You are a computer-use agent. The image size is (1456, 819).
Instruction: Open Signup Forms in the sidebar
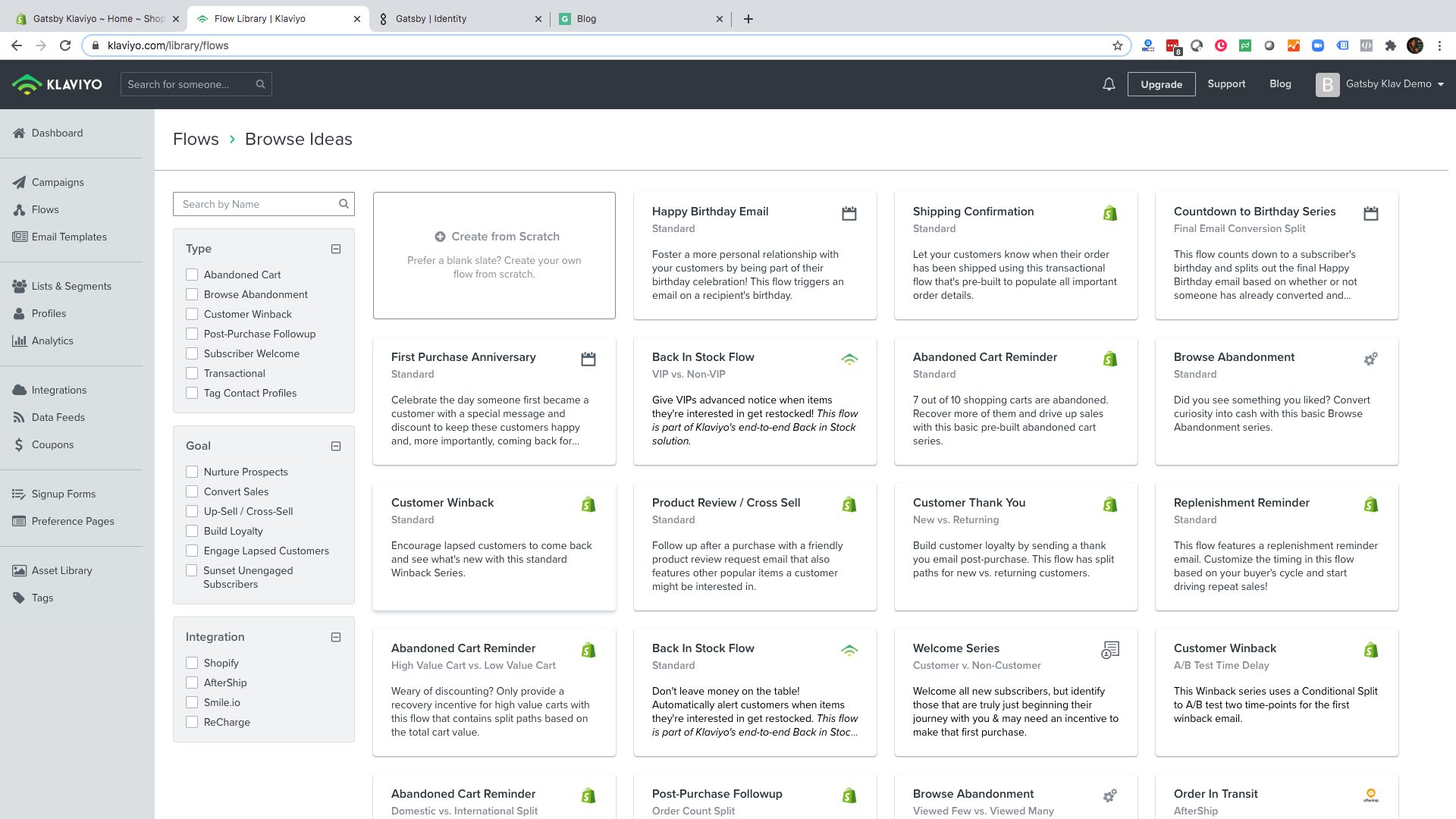pos(64,494)
